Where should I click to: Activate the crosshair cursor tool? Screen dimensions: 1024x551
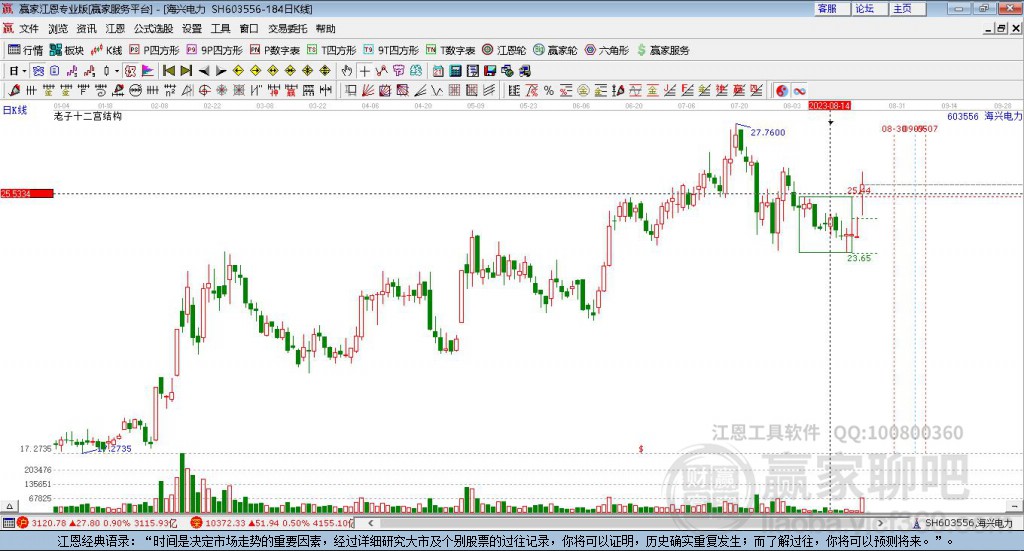(x=364, y=71)
